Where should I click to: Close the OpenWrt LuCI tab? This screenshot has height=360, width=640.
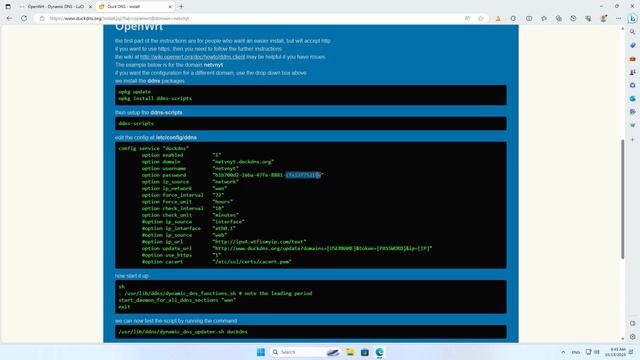90,7
